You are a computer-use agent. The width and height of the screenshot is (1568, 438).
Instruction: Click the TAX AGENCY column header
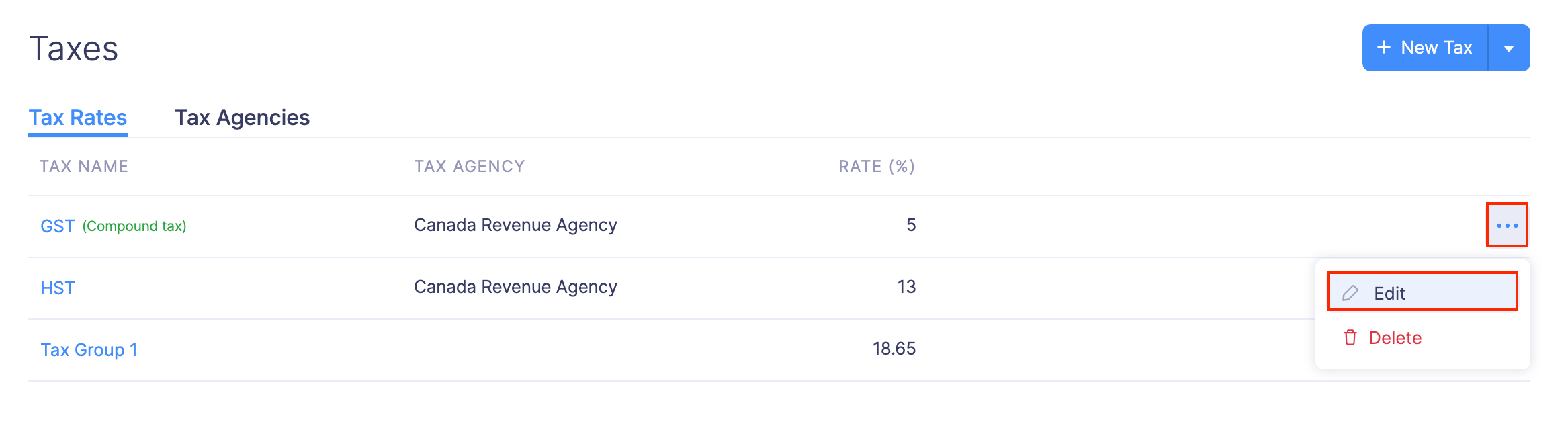[469, 167]
